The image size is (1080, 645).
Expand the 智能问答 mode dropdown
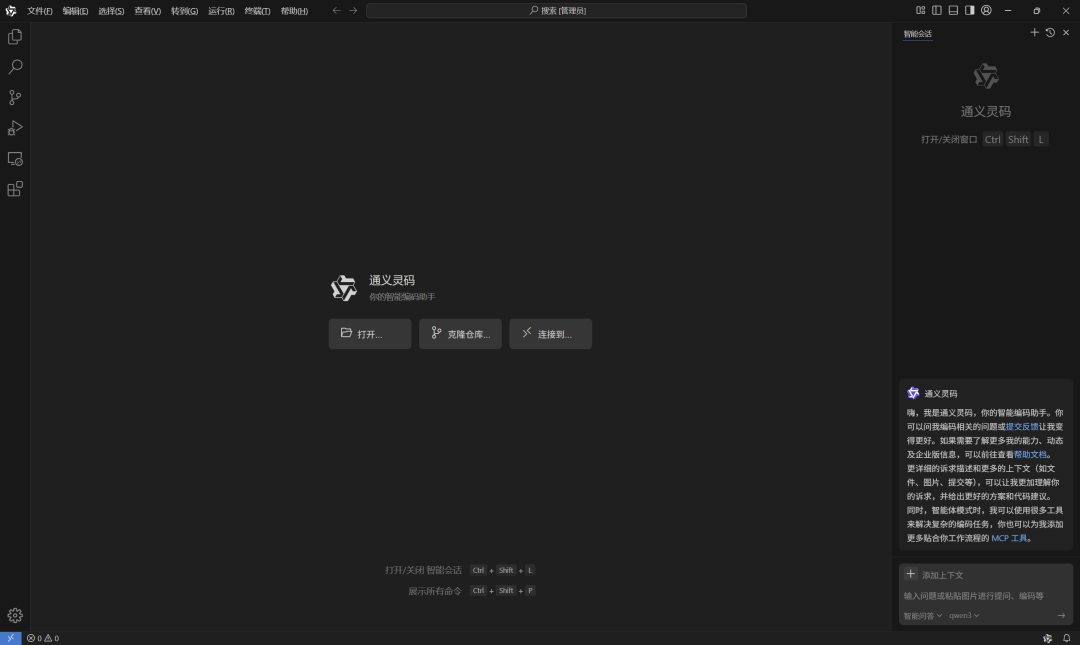[922, 615]
